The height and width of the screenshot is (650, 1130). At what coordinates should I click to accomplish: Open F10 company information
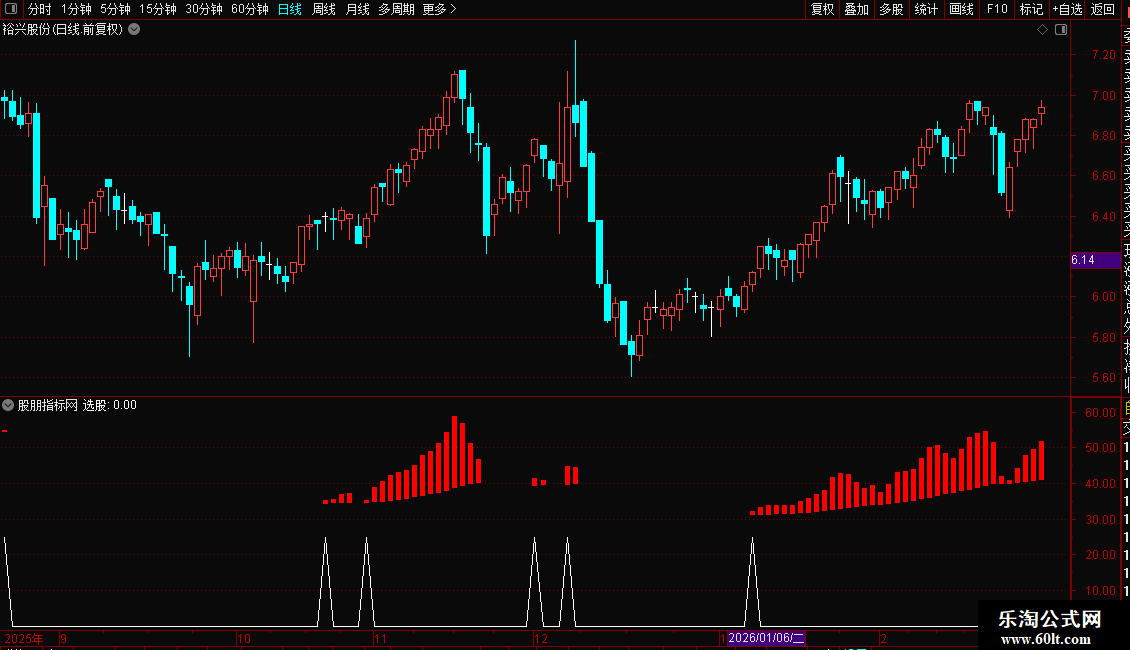(x=997, y=9)
